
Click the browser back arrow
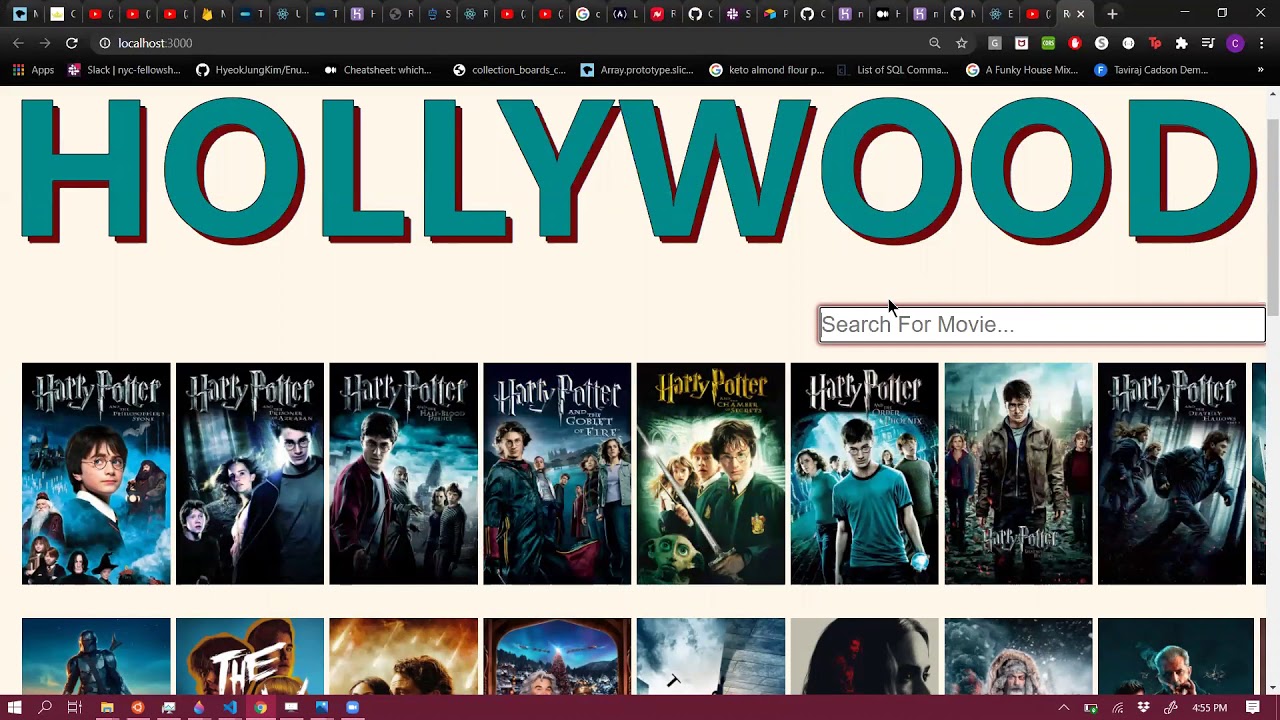click(x=18, y=43)
